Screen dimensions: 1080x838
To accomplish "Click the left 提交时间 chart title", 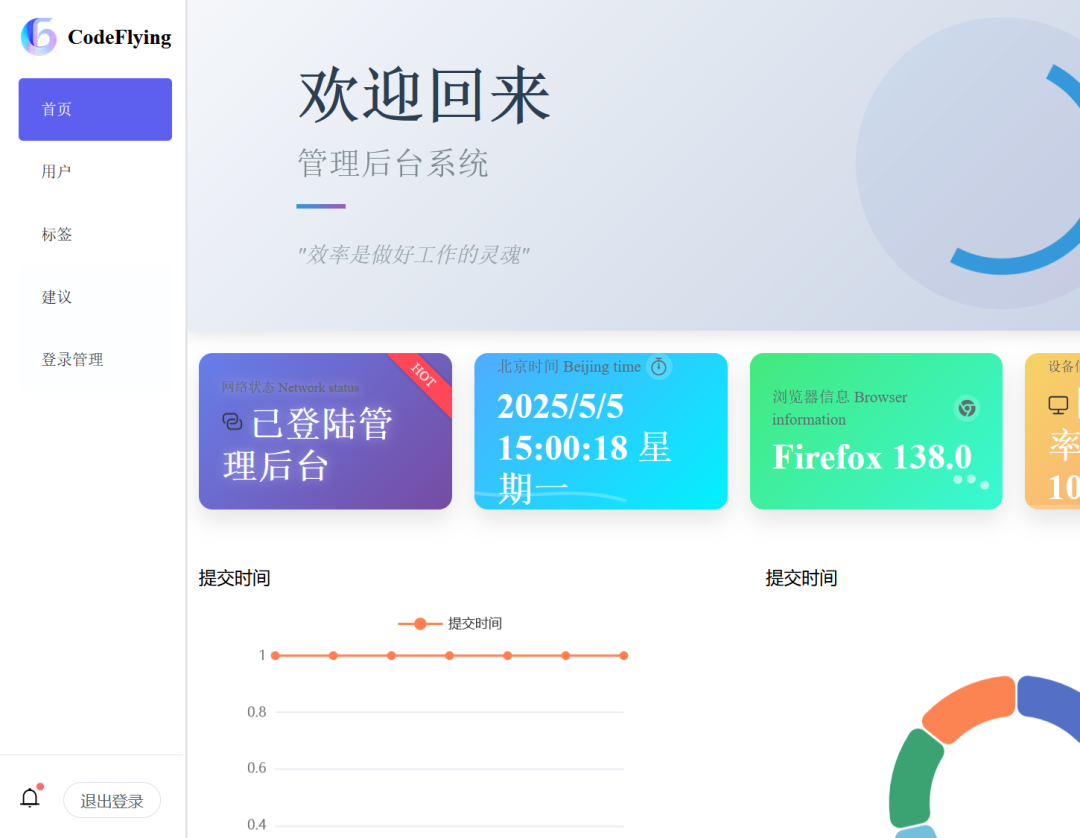I will 234,578.
